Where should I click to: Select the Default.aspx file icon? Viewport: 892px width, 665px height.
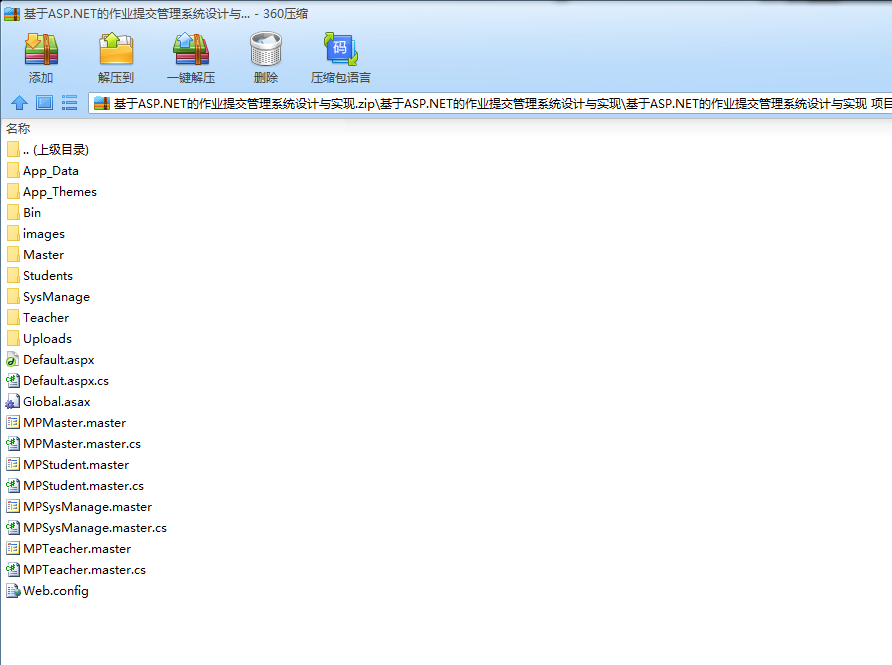(x=13, y=360)
